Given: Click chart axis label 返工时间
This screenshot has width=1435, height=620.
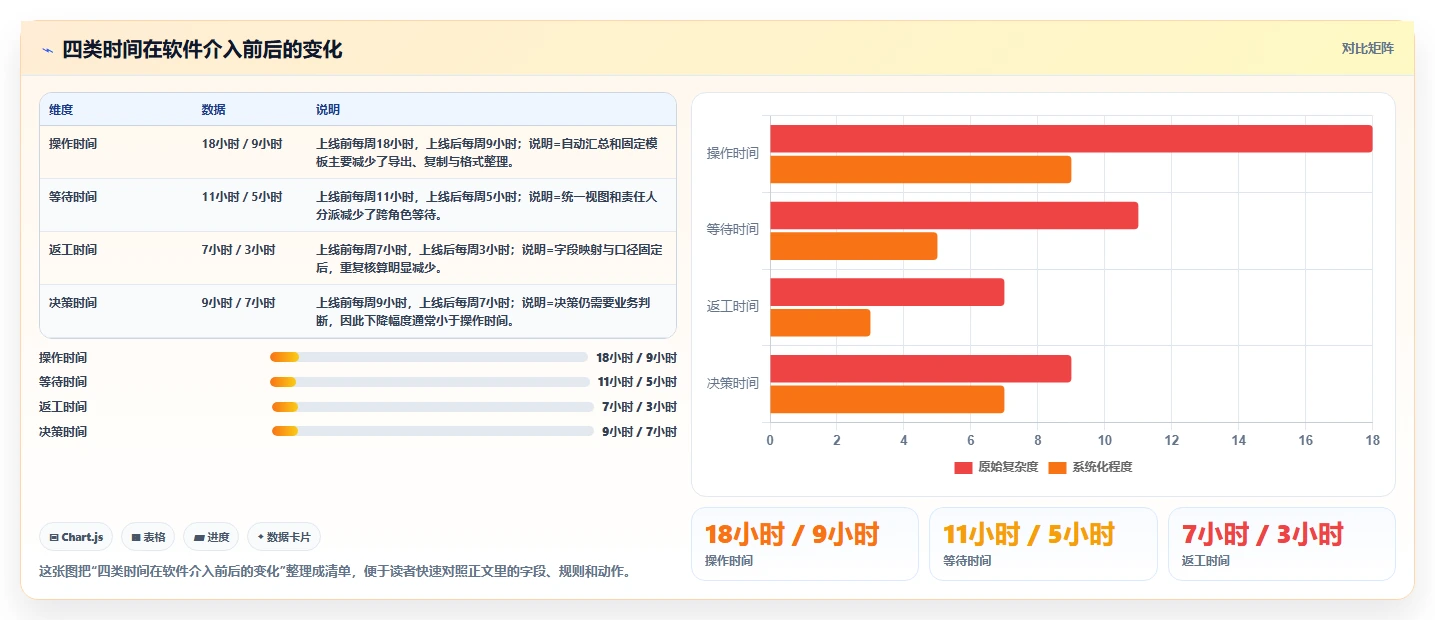Looking at the screenshot, I should 732,306.
